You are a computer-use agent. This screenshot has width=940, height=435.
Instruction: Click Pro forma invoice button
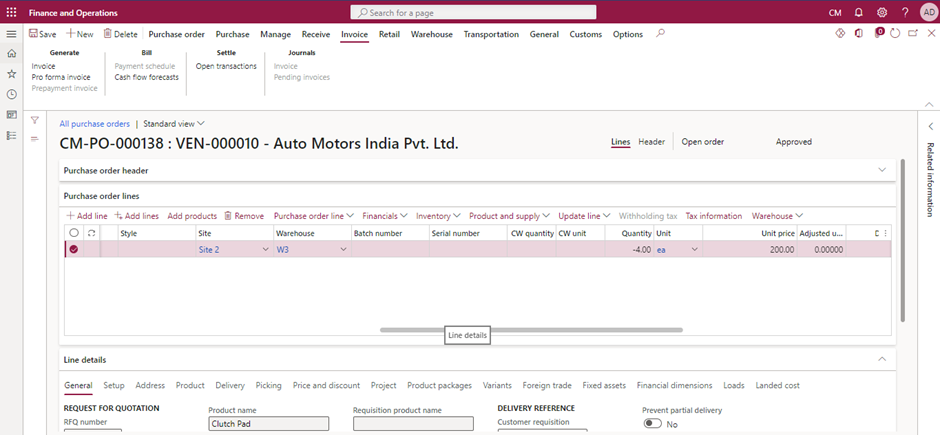(61, 77)
